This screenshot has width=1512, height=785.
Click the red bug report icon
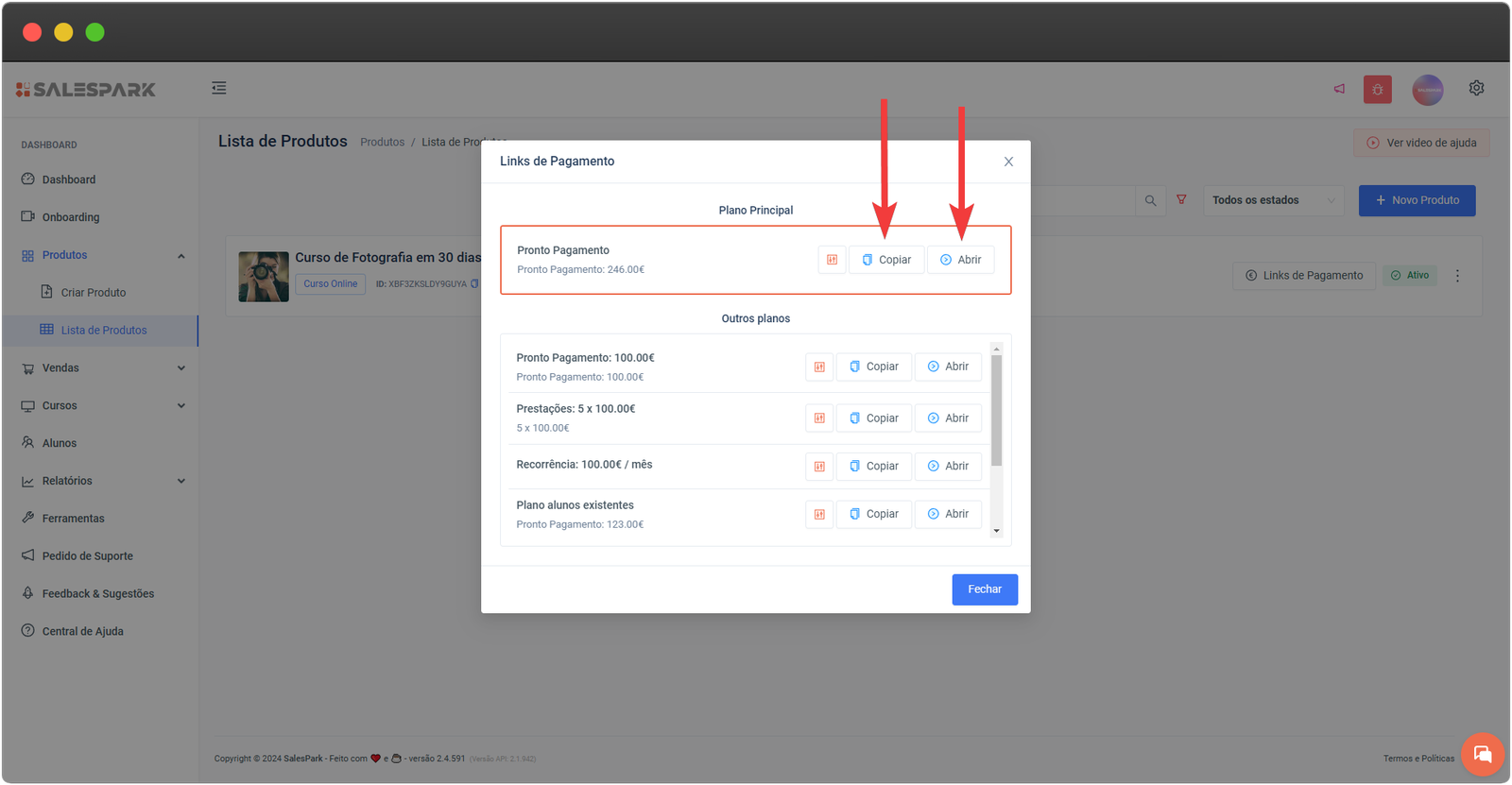1377,90
